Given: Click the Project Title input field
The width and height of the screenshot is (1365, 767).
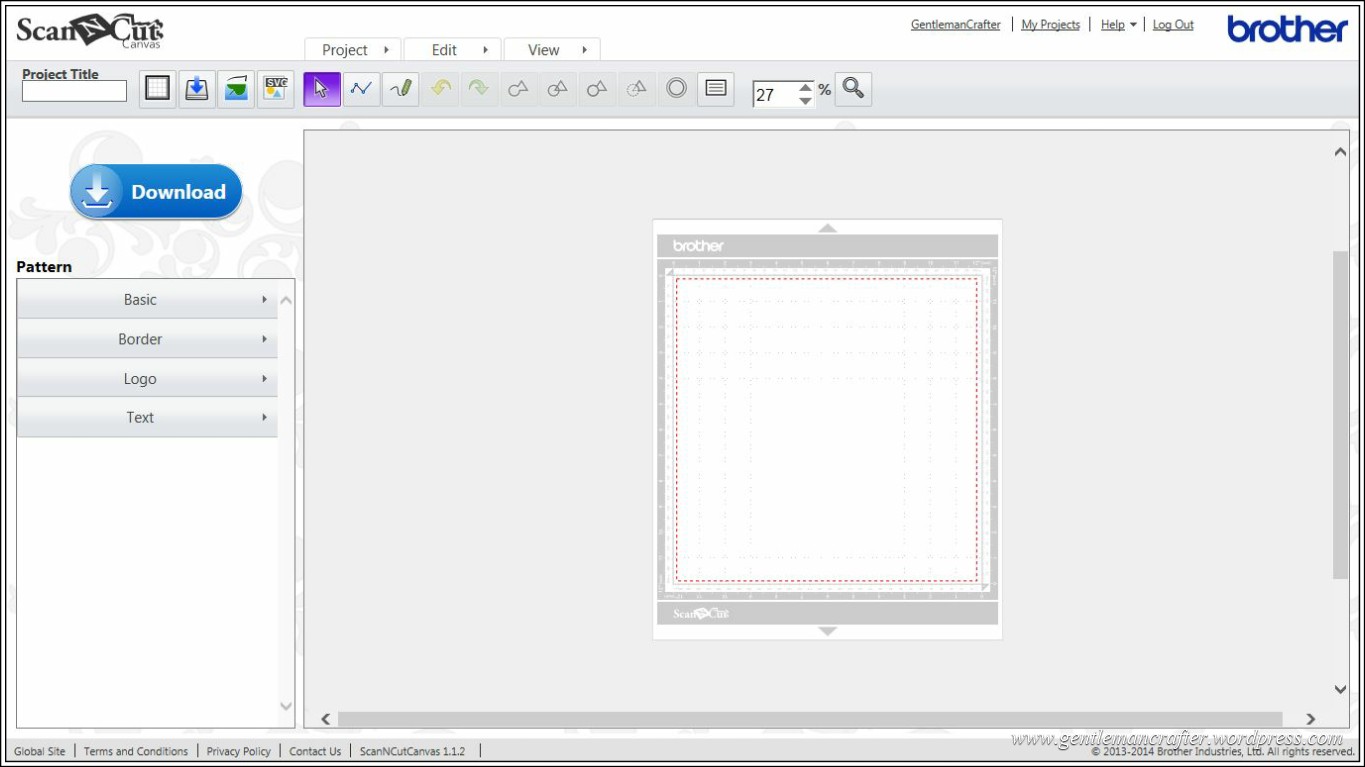Looking at the screenshot, I should click(75, 91).
